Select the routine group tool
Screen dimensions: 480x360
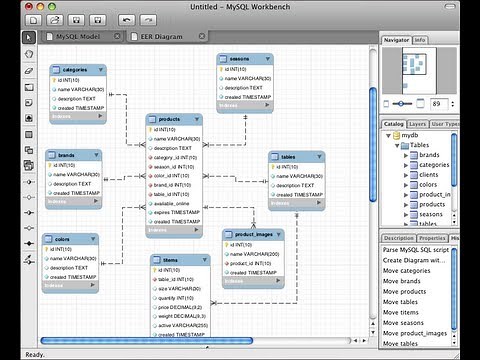[29, 165]
